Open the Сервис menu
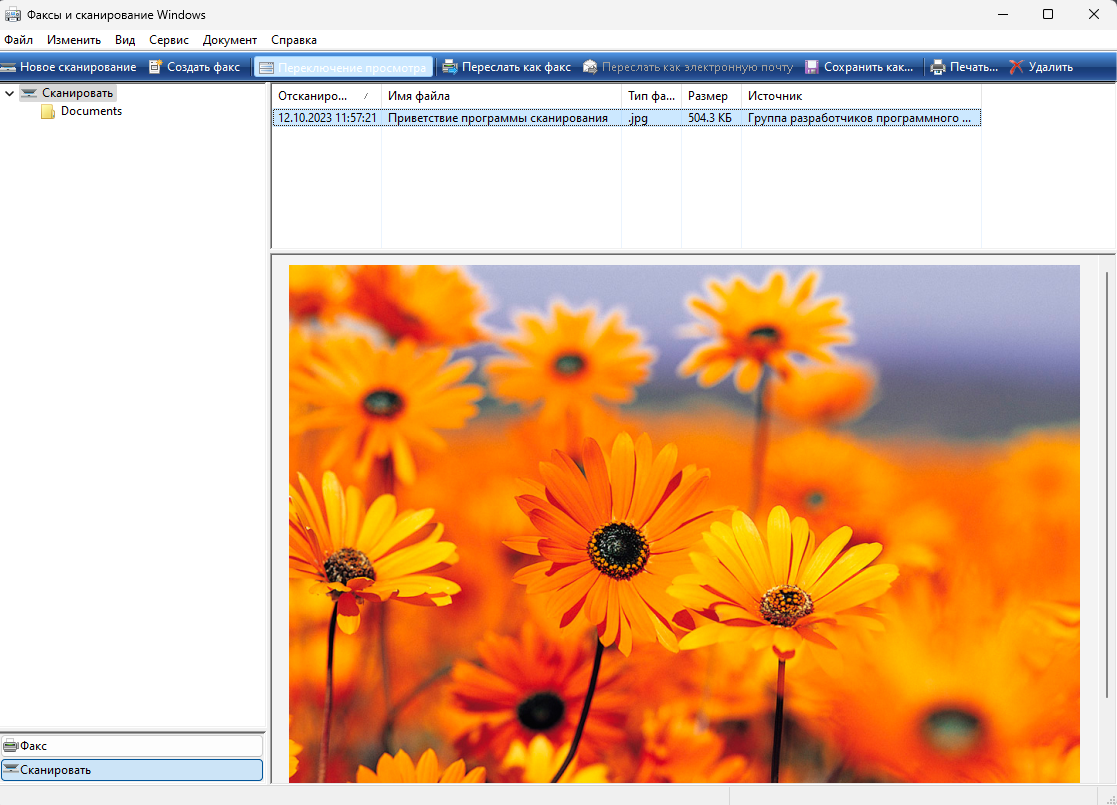The image size is (1117, 805). pos(169,40)
